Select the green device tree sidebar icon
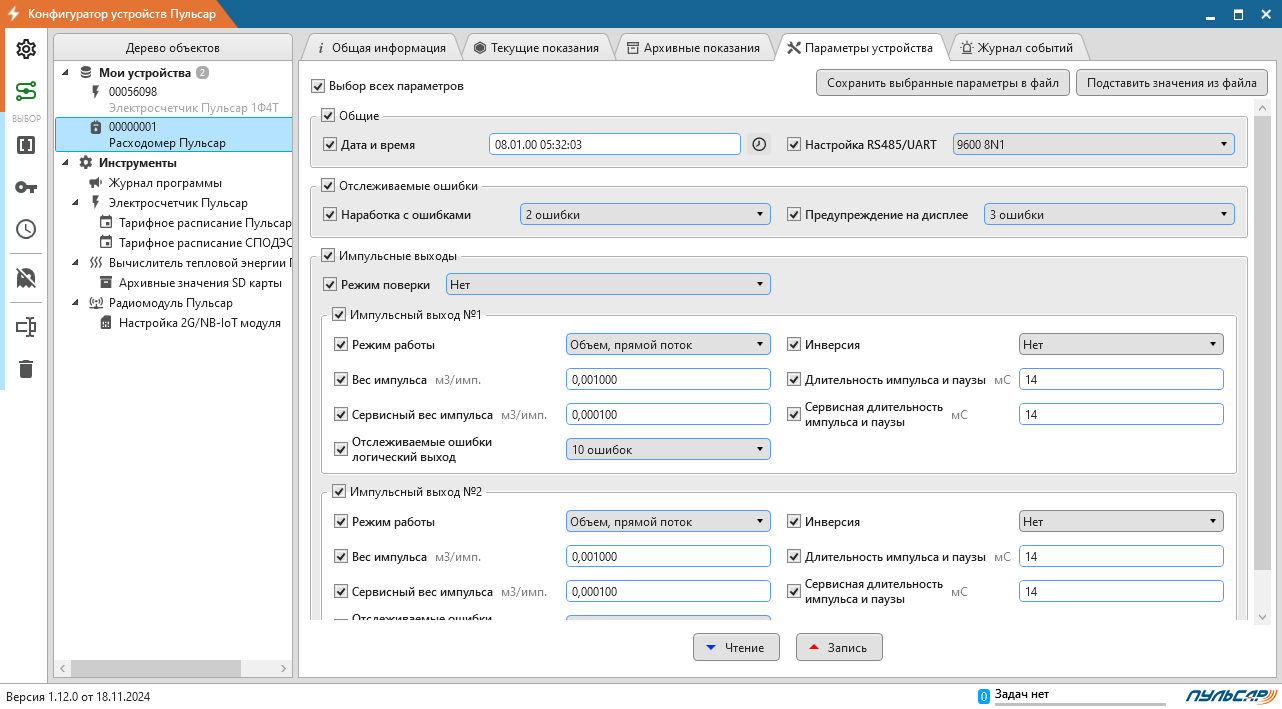 (x=26, y=91)
